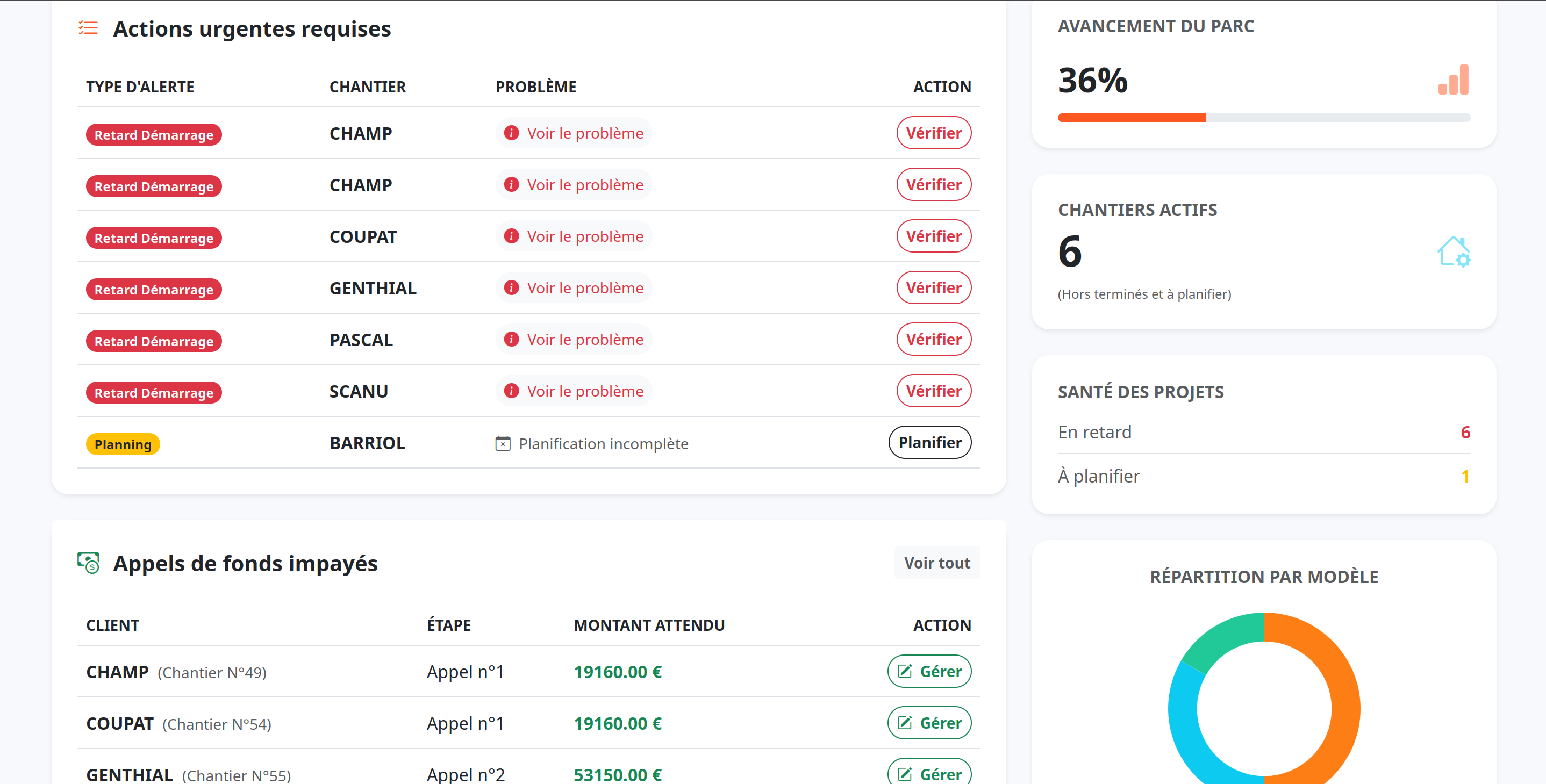
Task: Click the Retard Démarrage badge in PASCAL row
Action: click(x=154, y=341)
